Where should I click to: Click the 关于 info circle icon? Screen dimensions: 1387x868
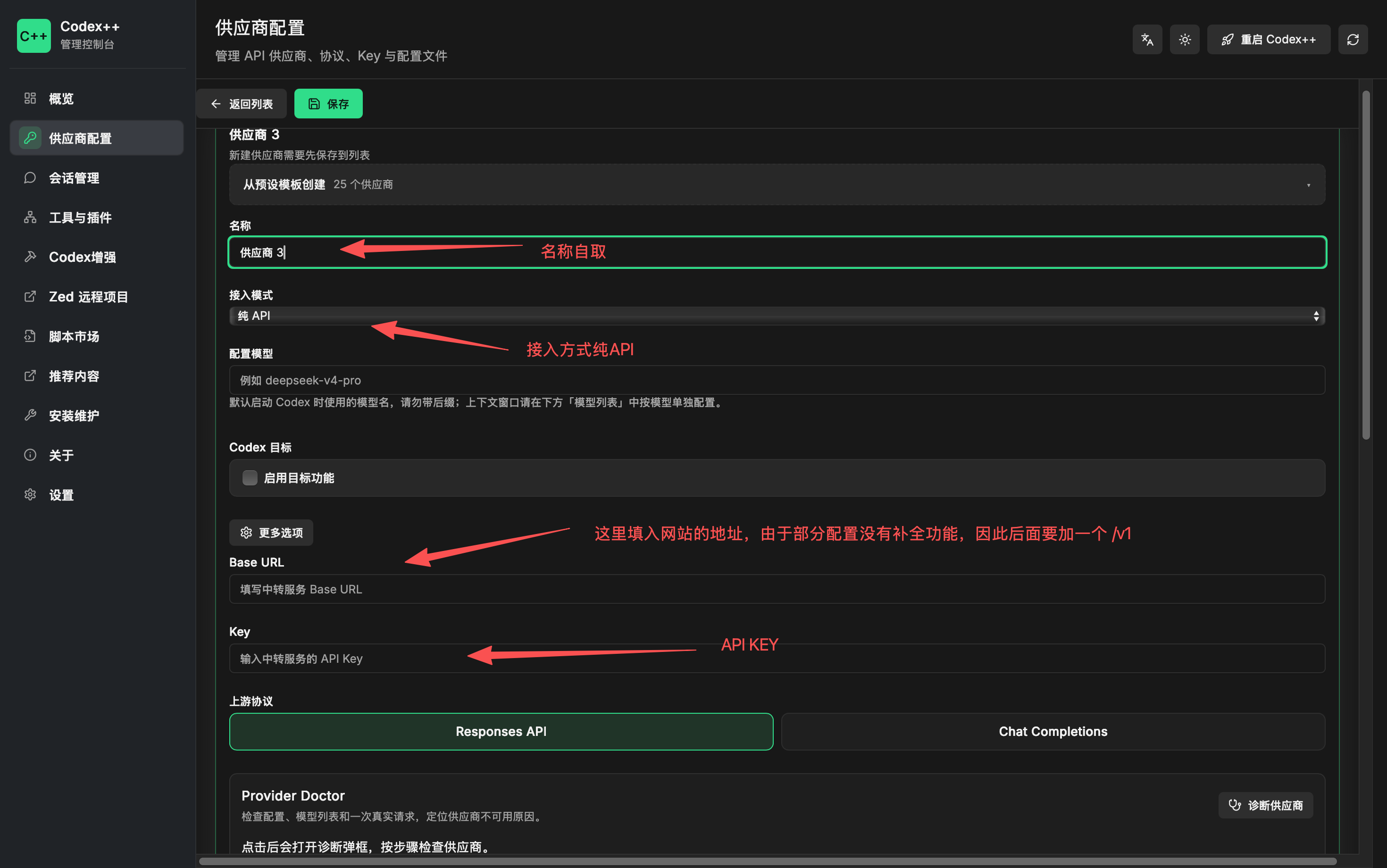pyautogui.click(x=30, y=455)
